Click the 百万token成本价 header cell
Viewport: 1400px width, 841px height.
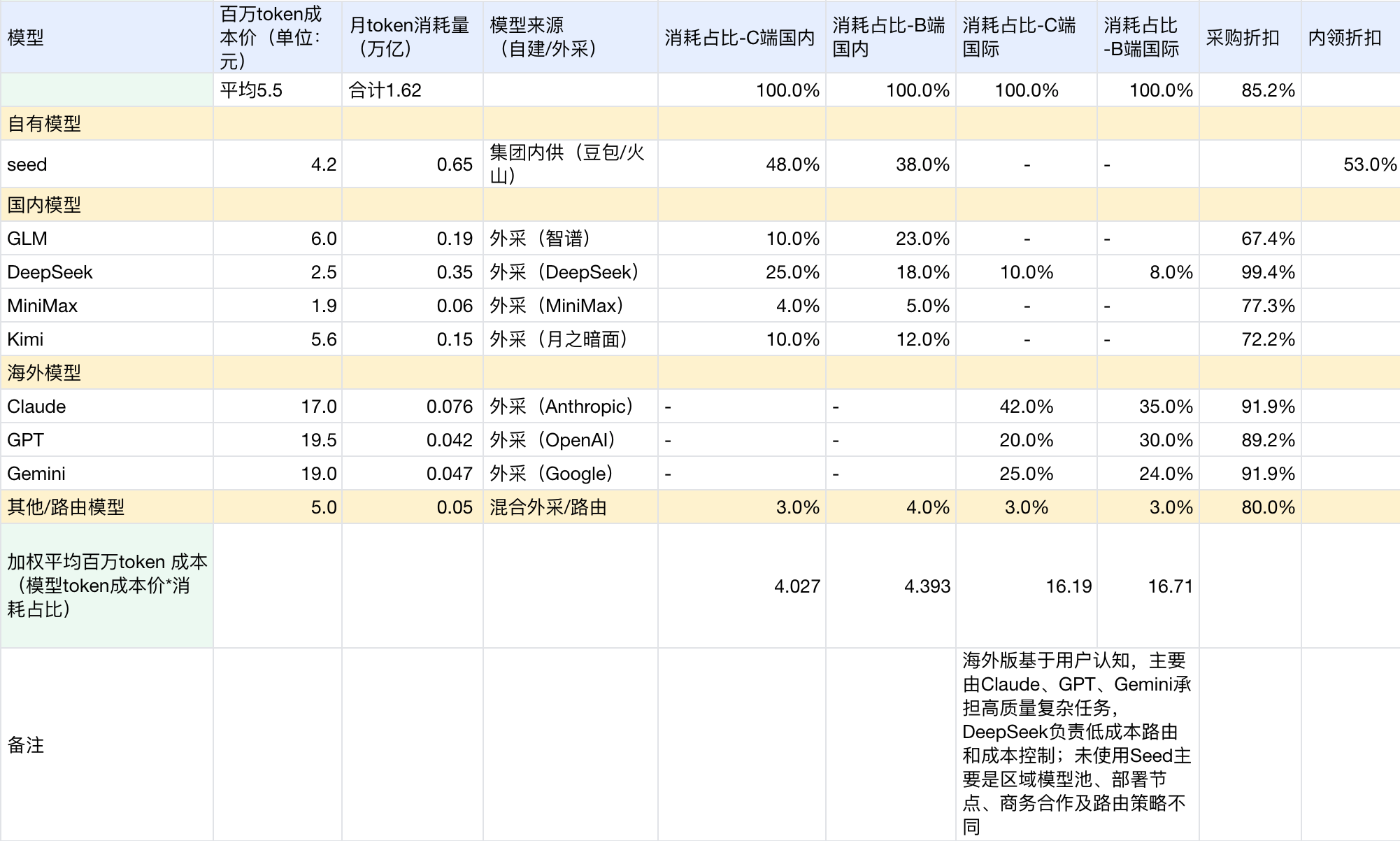point(278,37)
